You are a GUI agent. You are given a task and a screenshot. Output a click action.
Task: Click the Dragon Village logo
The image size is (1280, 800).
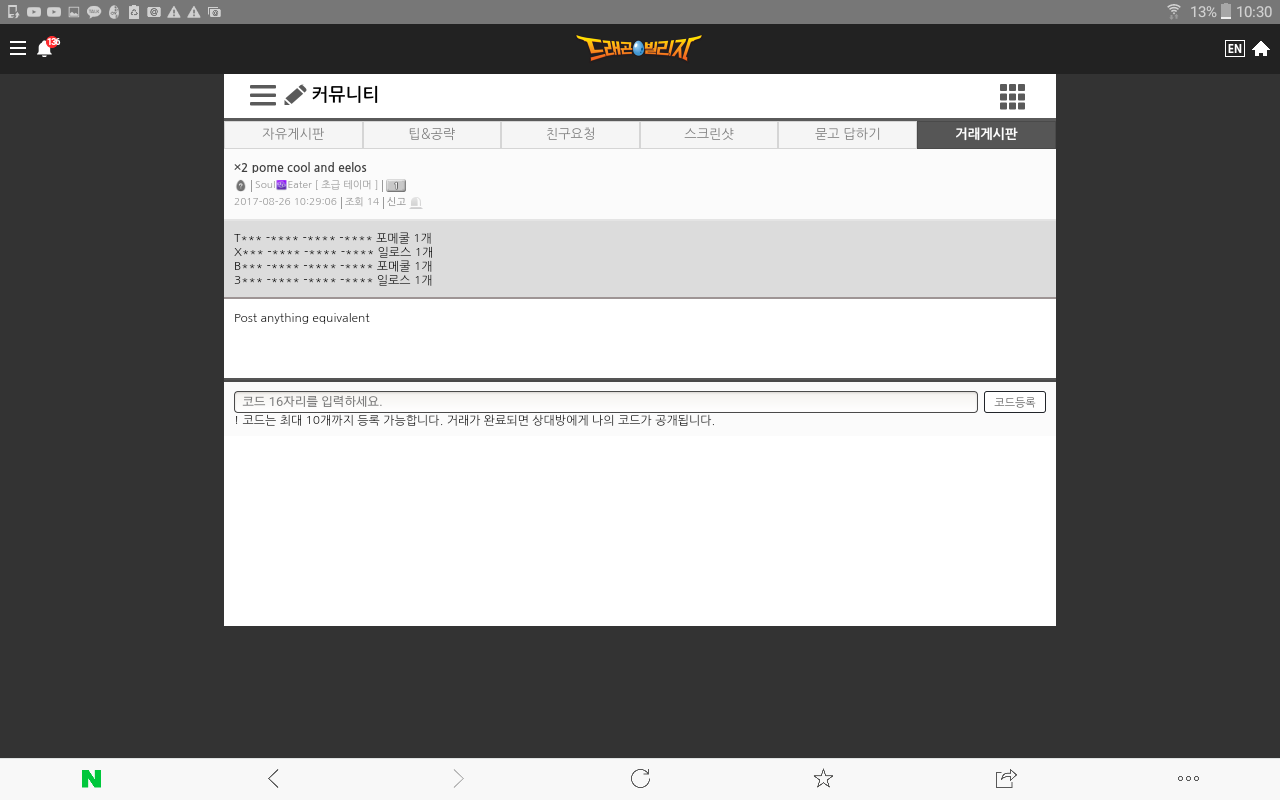coord(638,48)
